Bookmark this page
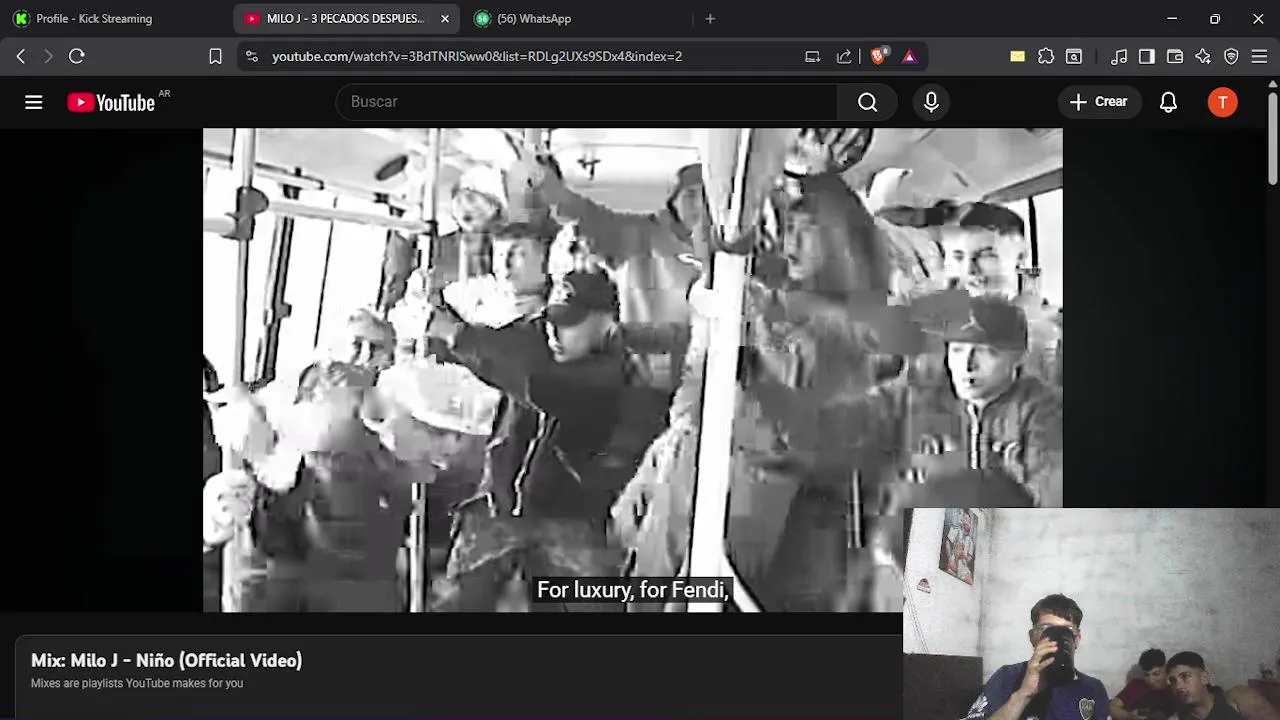The image size is (1280, 720). pos(215,56)
